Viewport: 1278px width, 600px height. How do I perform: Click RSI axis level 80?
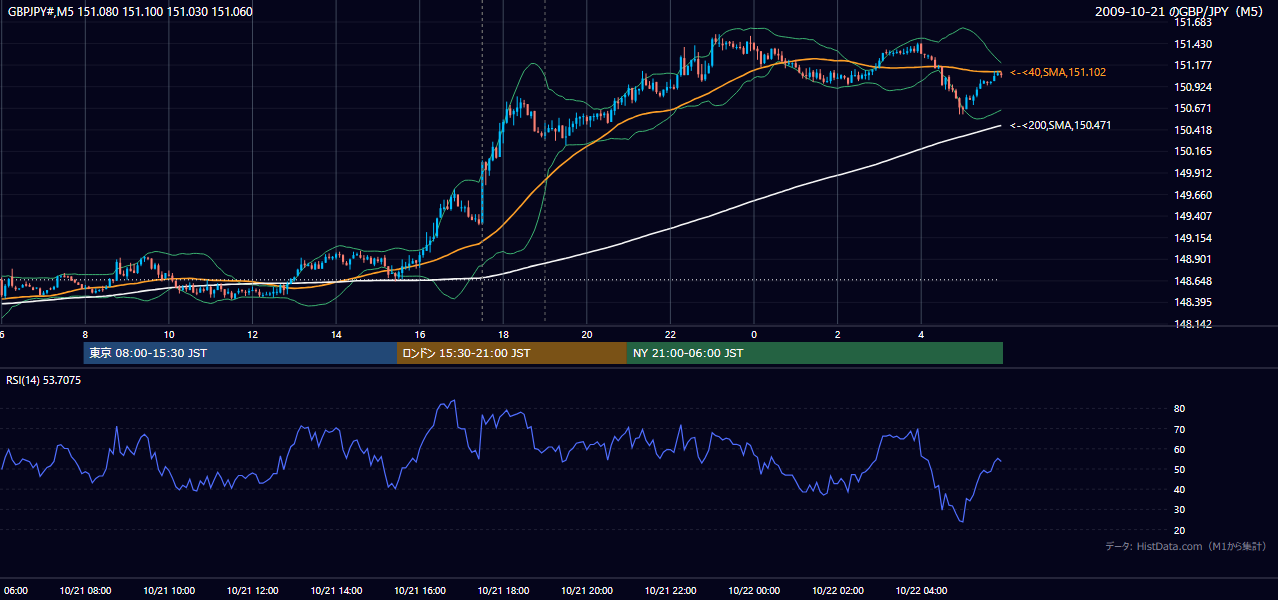click(1180, 409)
